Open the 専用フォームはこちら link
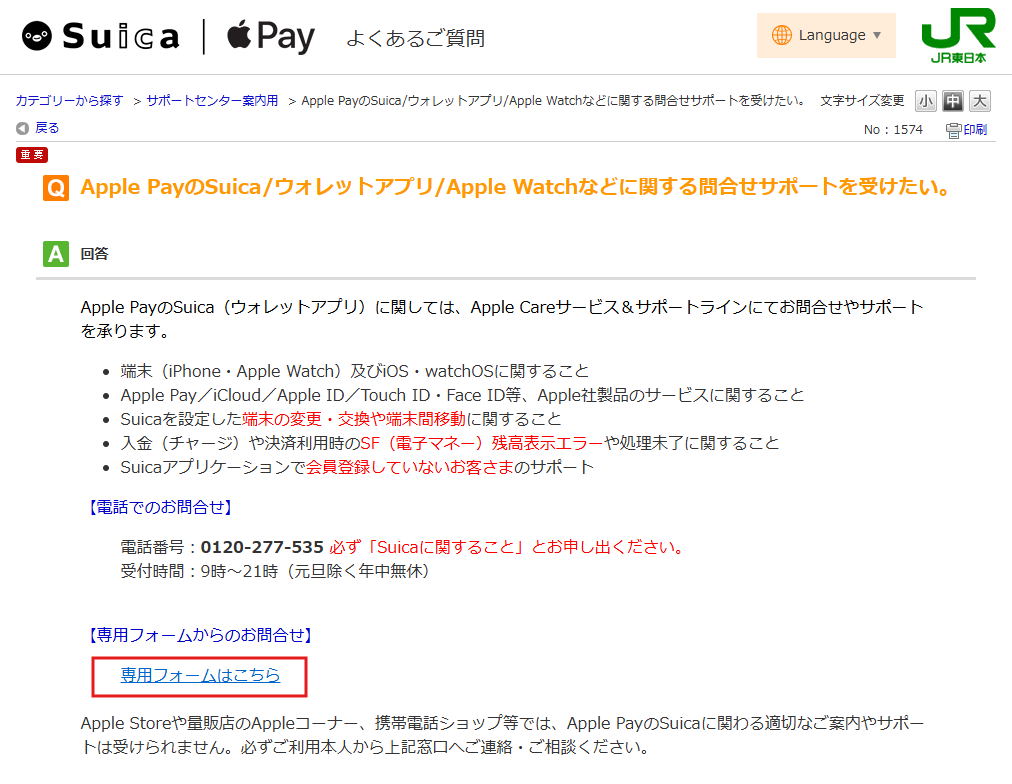 click(x=200, y=676)
